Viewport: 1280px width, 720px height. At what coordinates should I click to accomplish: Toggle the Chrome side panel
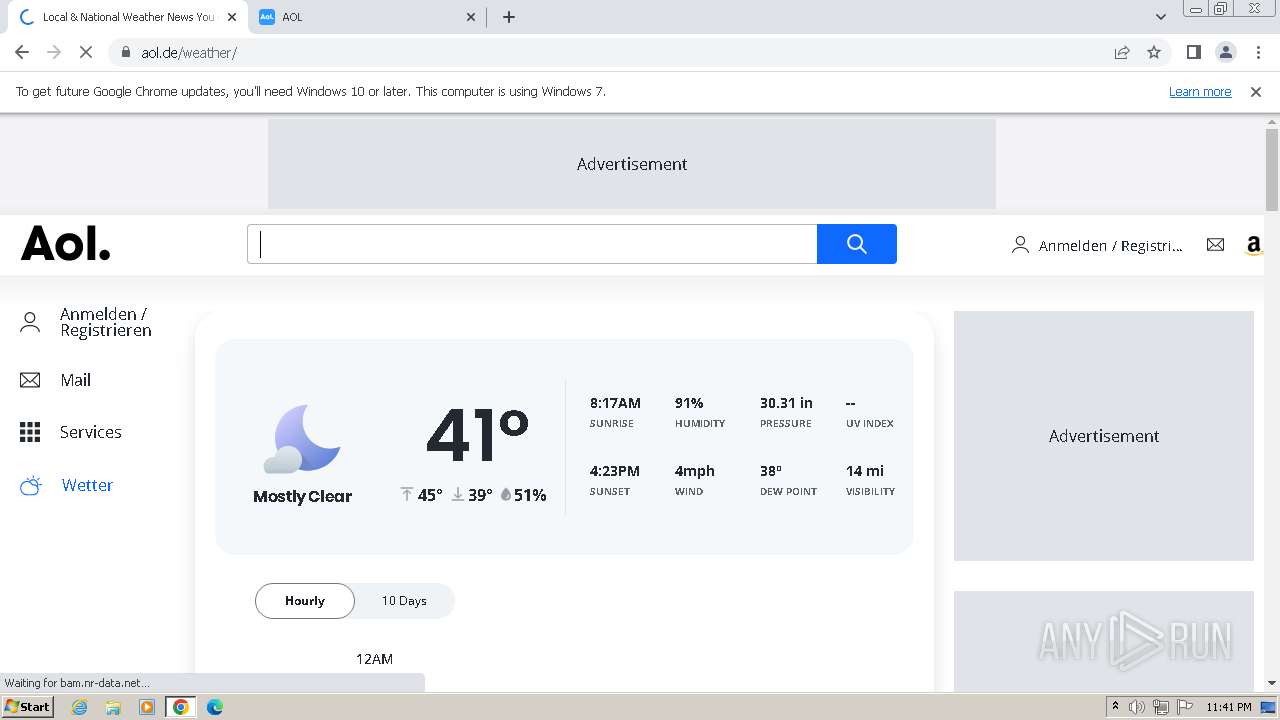point(1193,52)
